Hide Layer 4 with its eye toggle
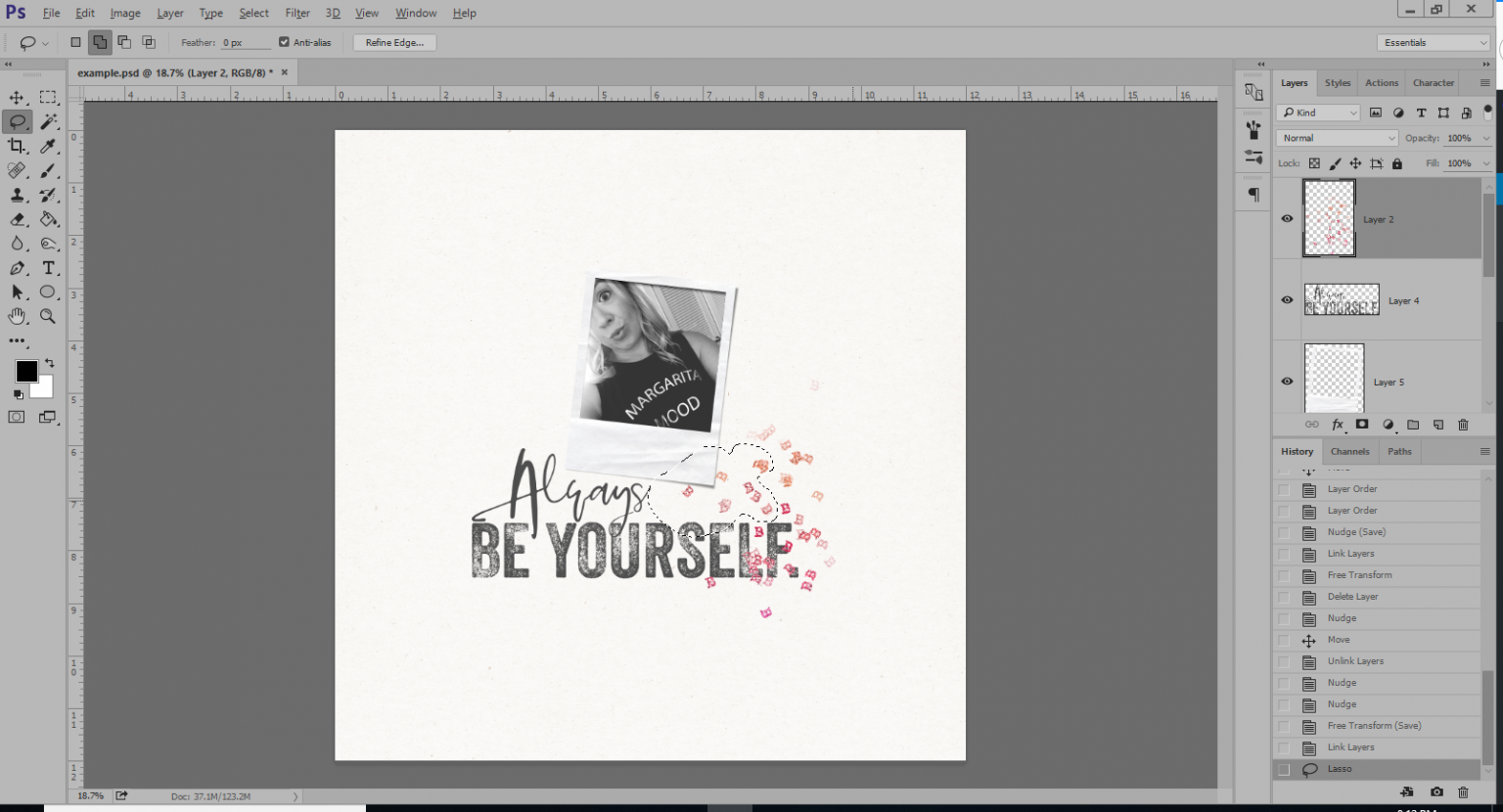The width and height of the screenshot is (1503, 812). (1287, 300)
